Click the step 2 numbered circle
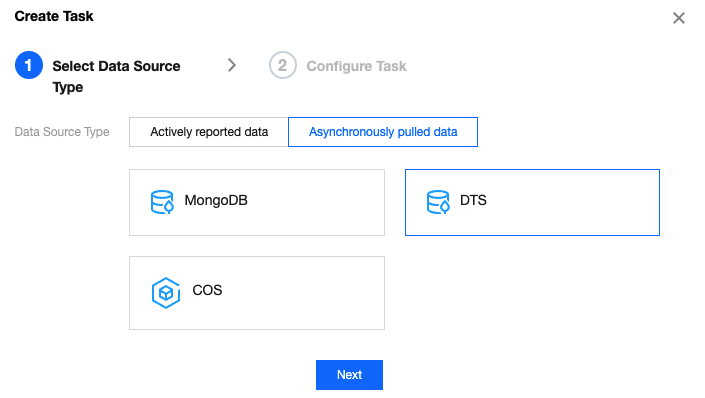 point(283,65)
